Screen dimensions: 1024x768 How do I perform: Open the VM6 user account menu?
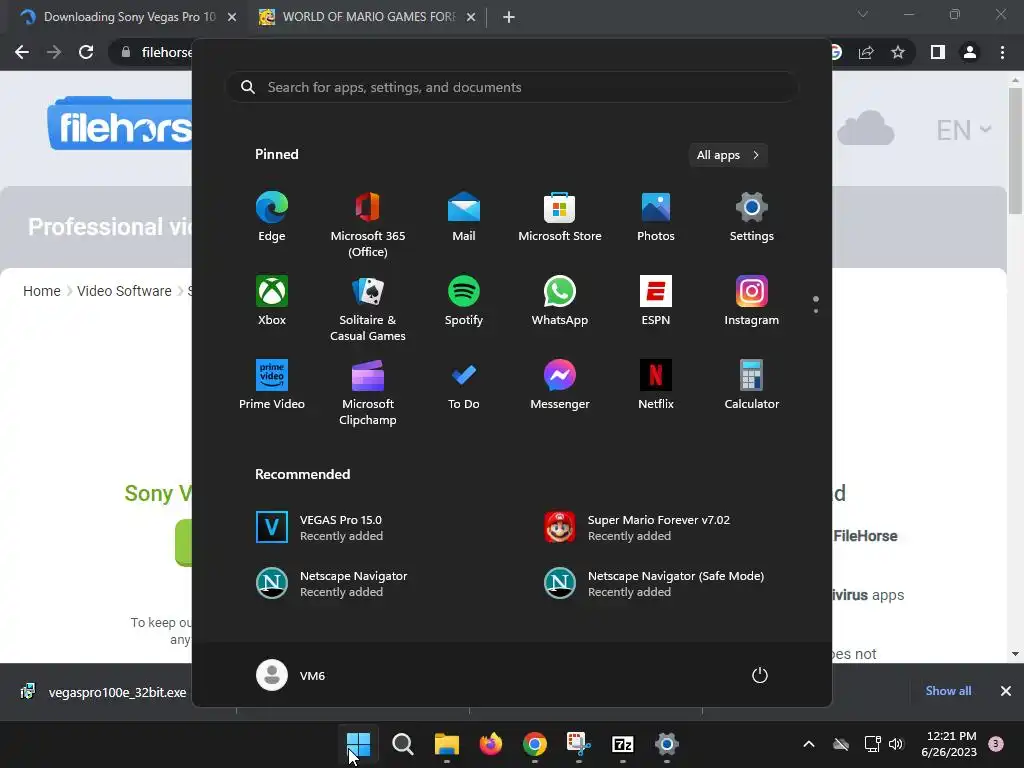[x=291, y=675]
